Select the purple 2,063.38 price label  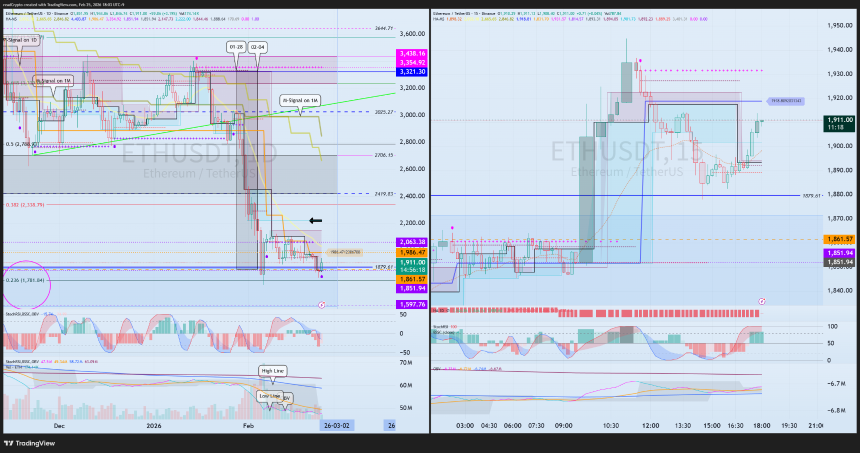(x=412, y=242)
